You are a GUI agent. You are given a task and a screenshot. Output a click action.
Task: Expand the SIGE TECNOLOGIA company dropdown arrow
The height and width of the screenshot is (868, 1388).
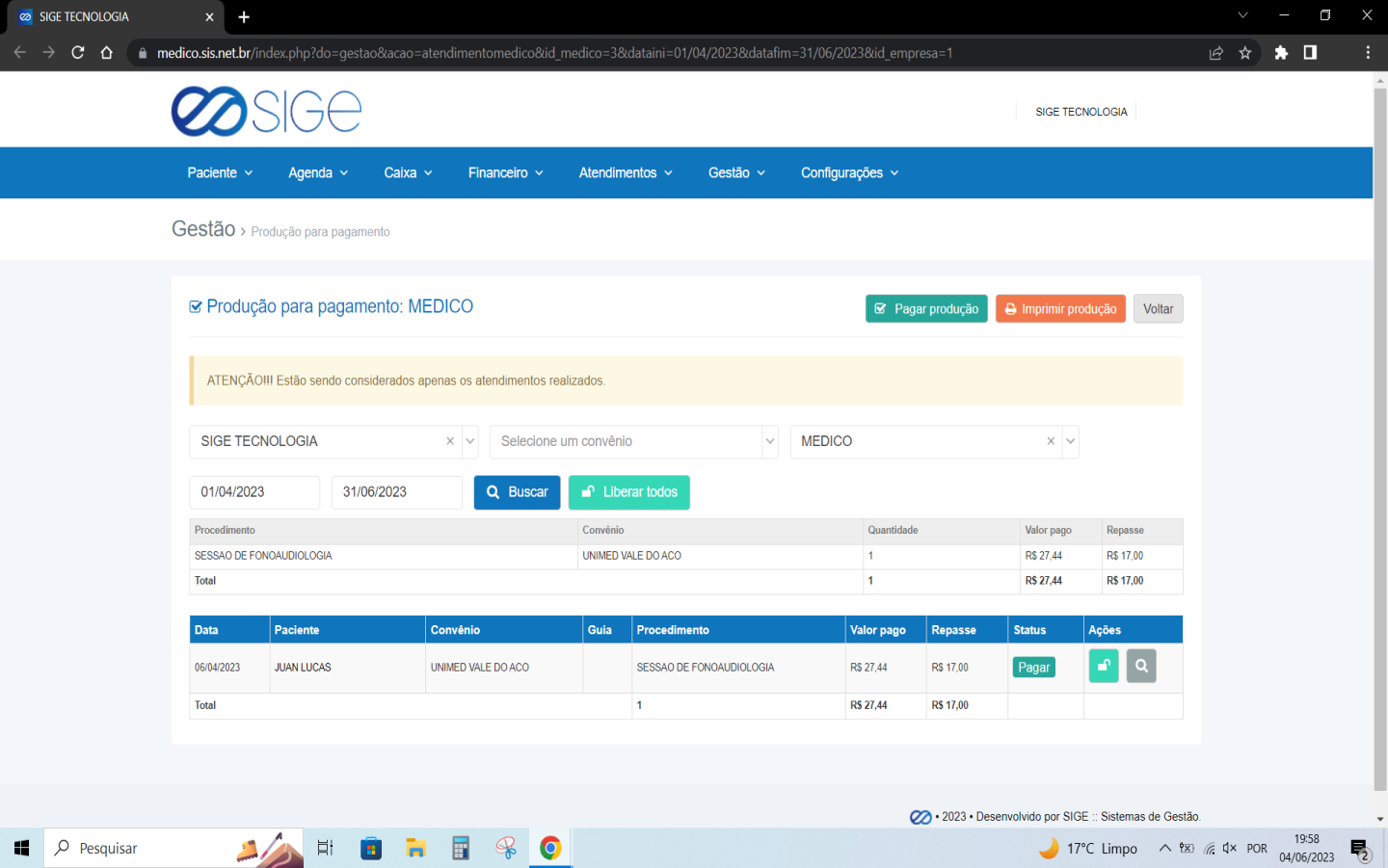(470, 441)
